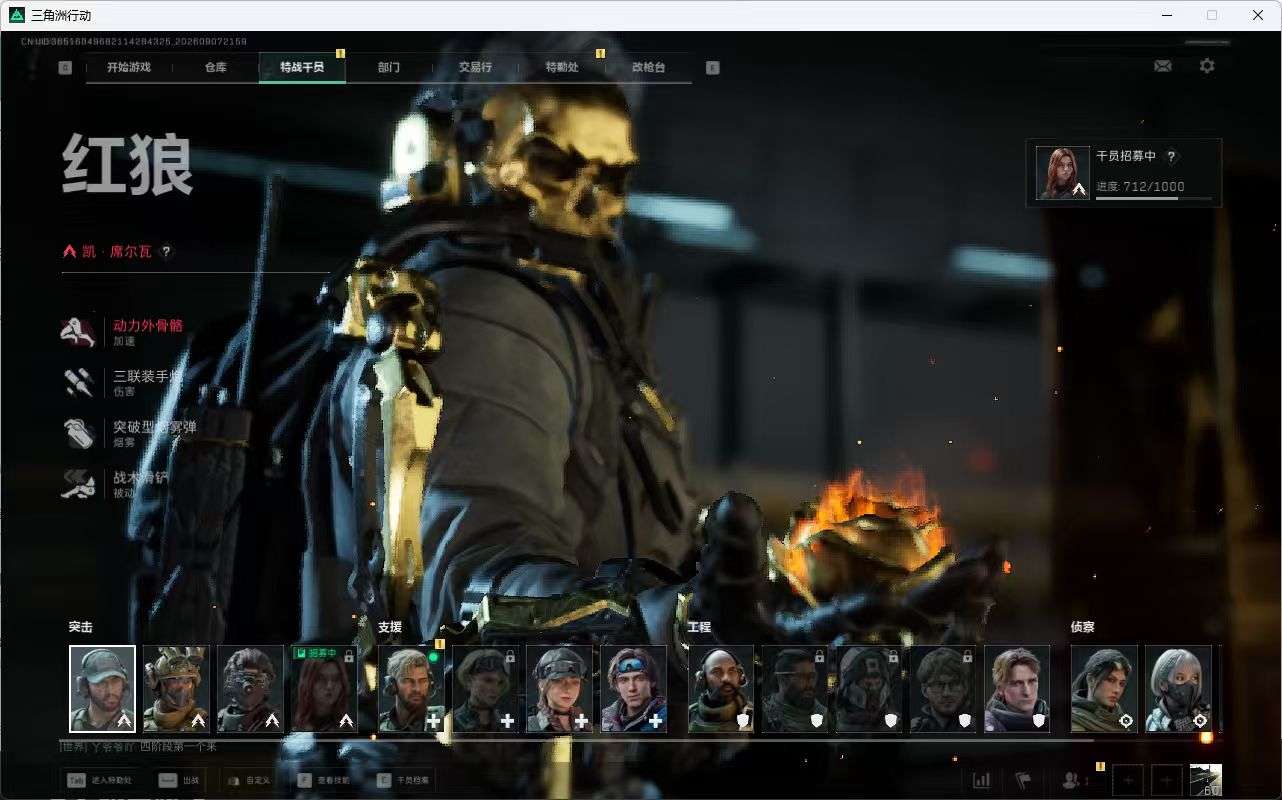Select the 突破型烟雾弹 skill icon
Image resolution: width=1282 pixels, height=800 pixels.
(x=78, y=434)
